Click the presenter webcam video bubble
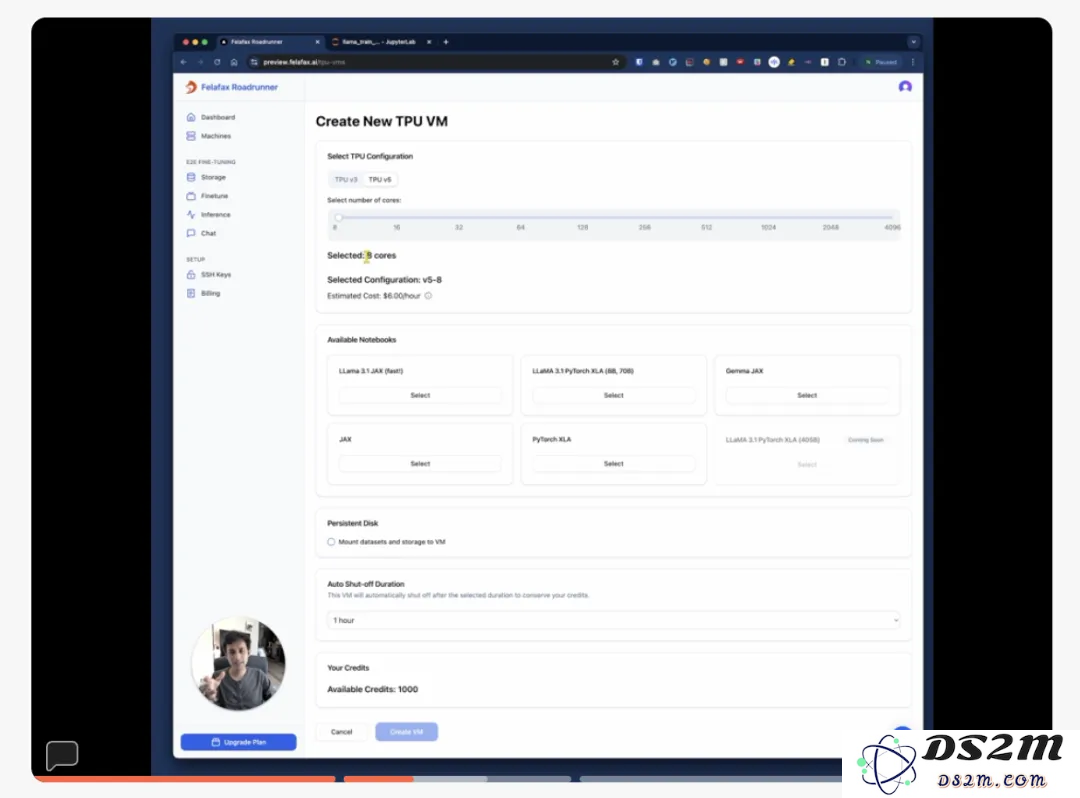This screenshot has height=798, width=1080. (x=238, y=664)
